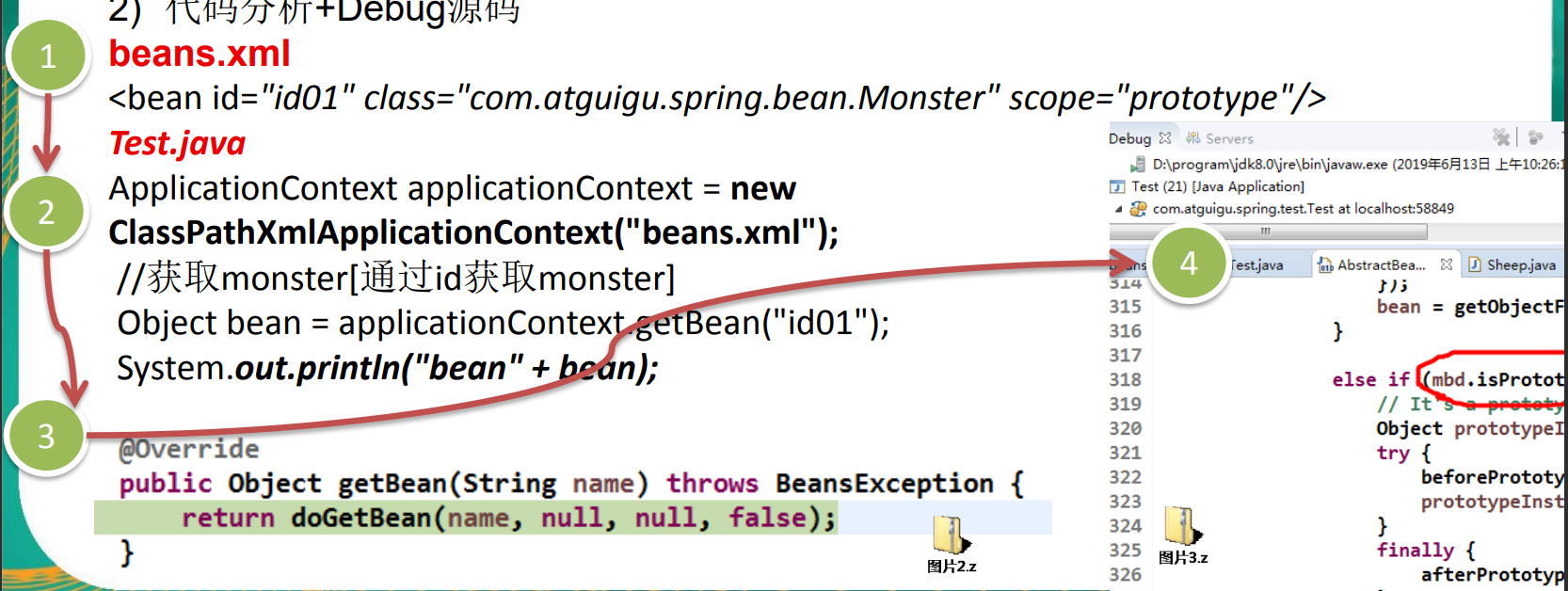The height and width of the screenshot is (591, 1568).
Task: Click line number 325 in the editor gutter
Action: (1125, 550)
